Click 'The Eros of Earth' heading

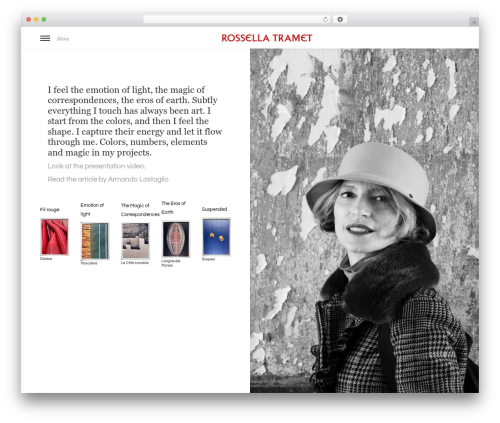tap(173, 207)
